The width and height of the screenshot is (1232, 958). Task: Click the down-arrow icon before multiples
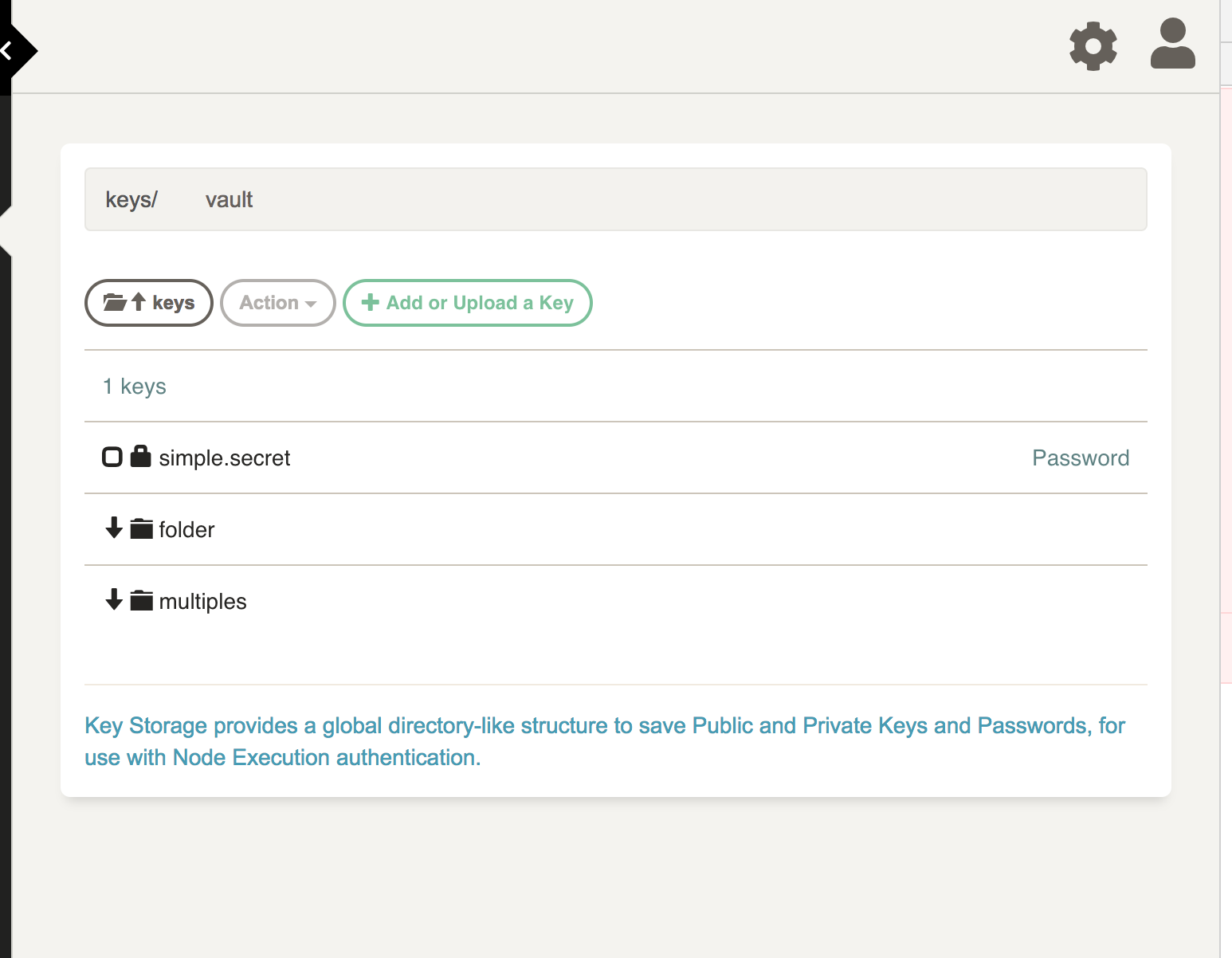pyautogui.click(x=112, y=600)
